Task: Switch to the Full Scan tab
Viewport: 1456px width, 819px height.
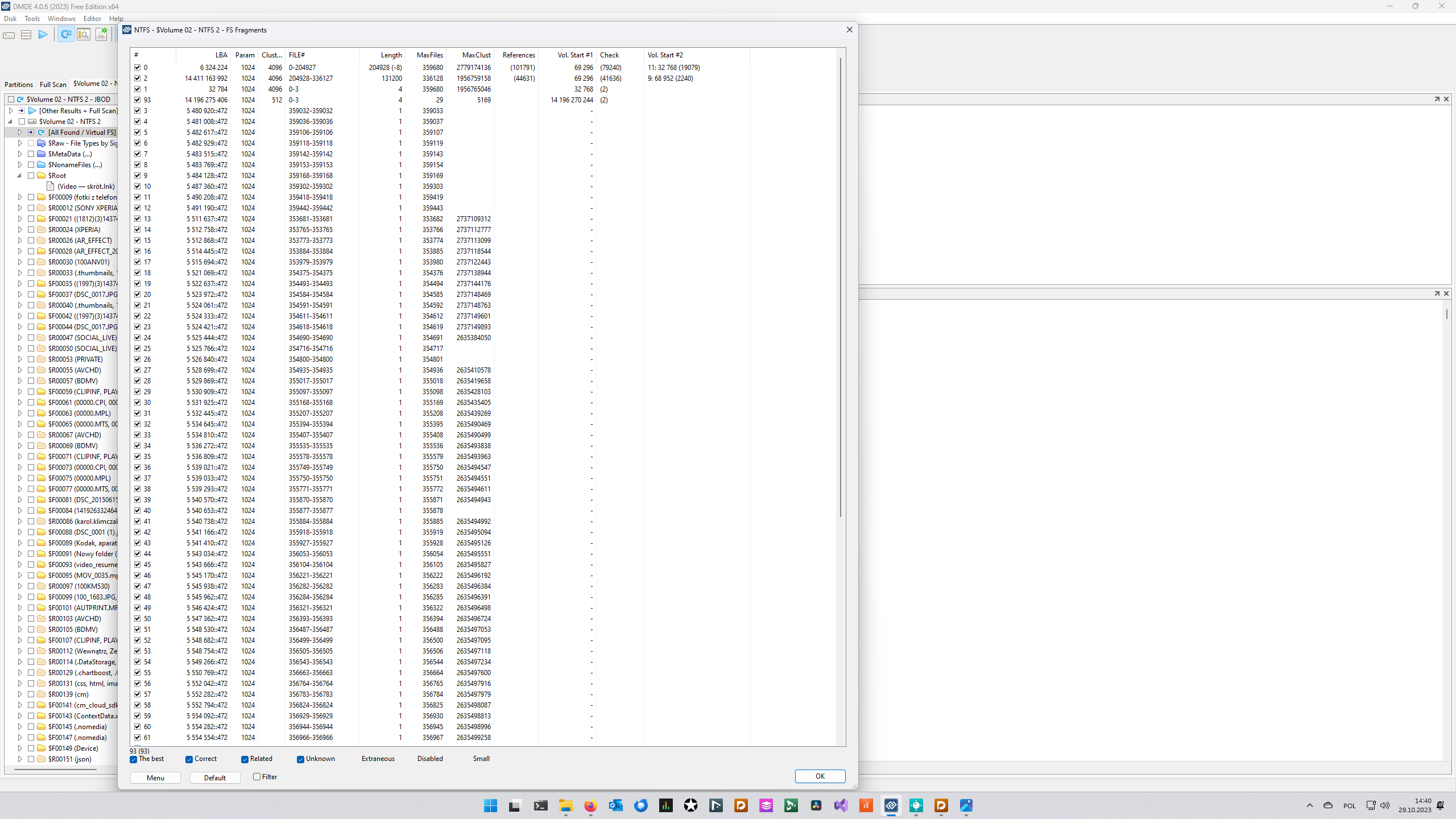Action: click(53, 84)
